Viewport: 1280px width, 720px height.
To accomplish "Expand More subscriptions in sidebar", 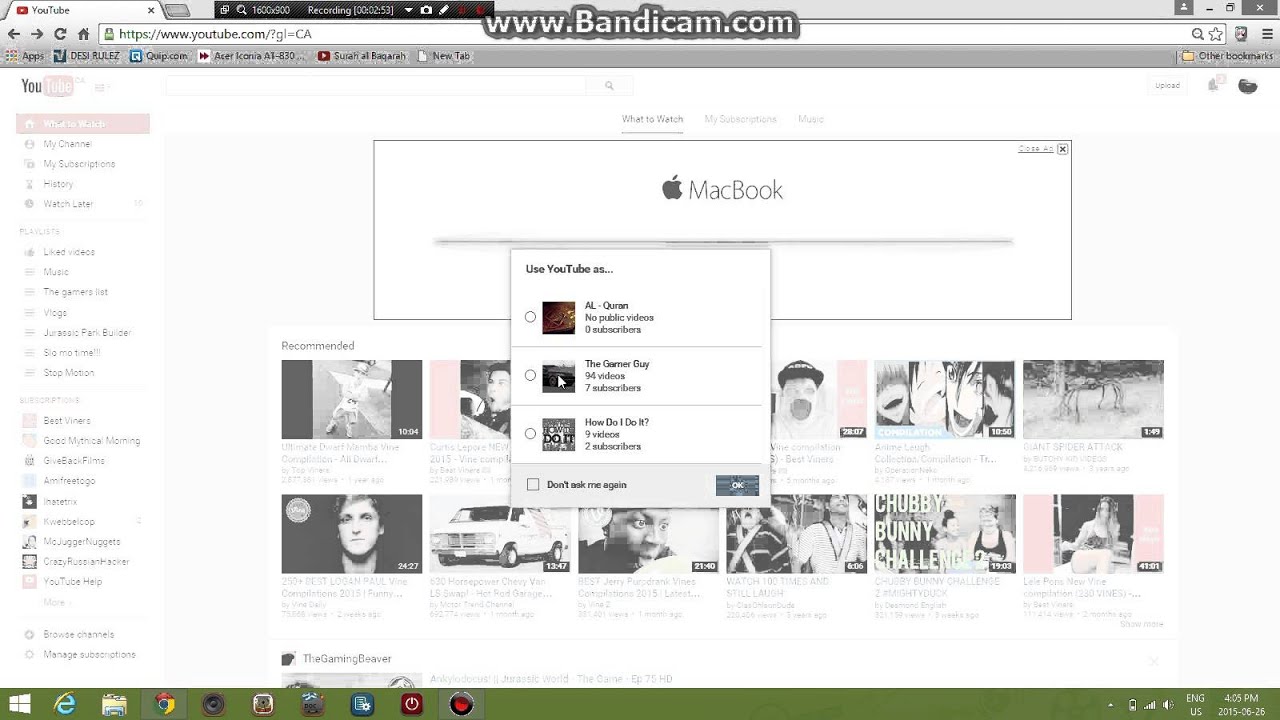I will pos(55,602).
